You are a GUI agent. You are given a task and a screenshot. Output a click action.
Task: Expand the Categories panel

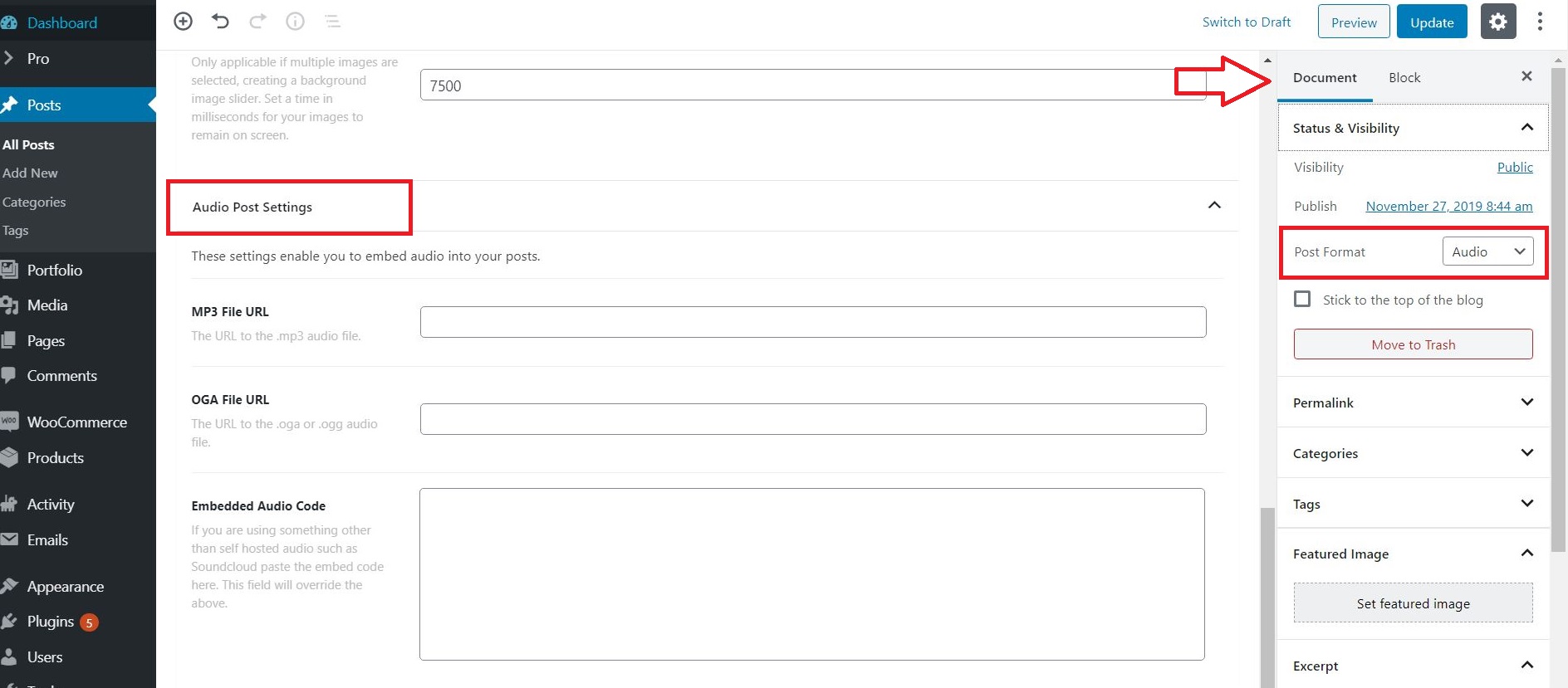[x=1413, y=453]
